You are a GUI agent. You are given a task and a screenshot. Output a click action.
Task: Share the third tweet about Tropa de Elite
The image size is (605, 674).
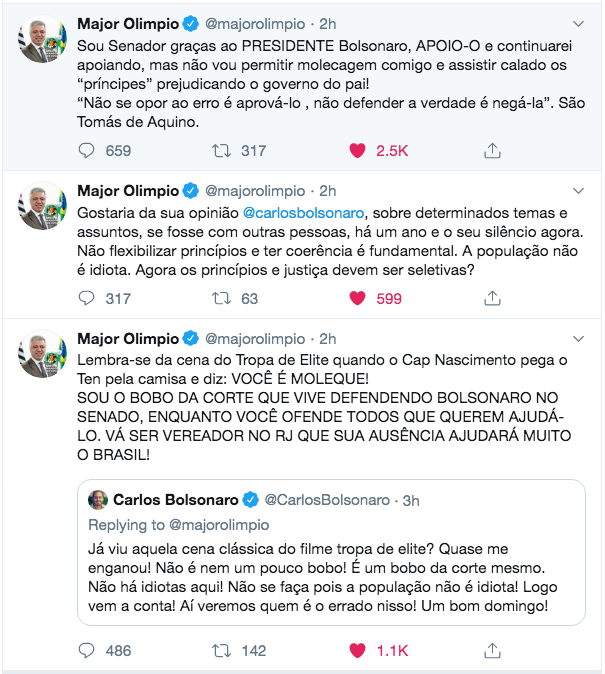tap(492, 650)
